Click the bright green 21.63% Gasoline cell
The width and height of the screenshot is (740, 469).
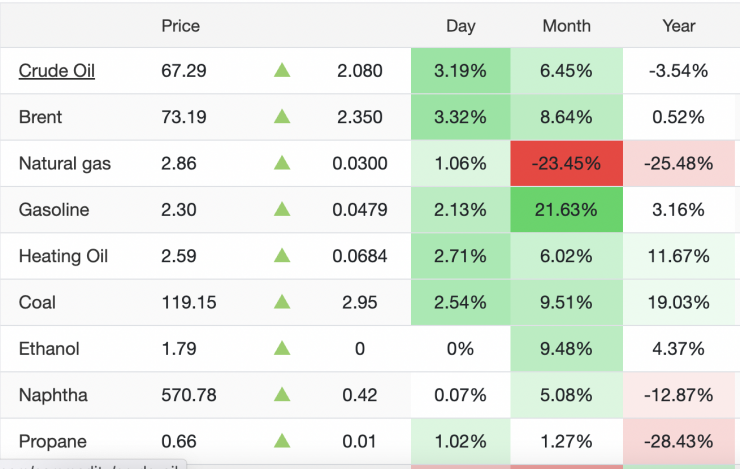[566, 210]
